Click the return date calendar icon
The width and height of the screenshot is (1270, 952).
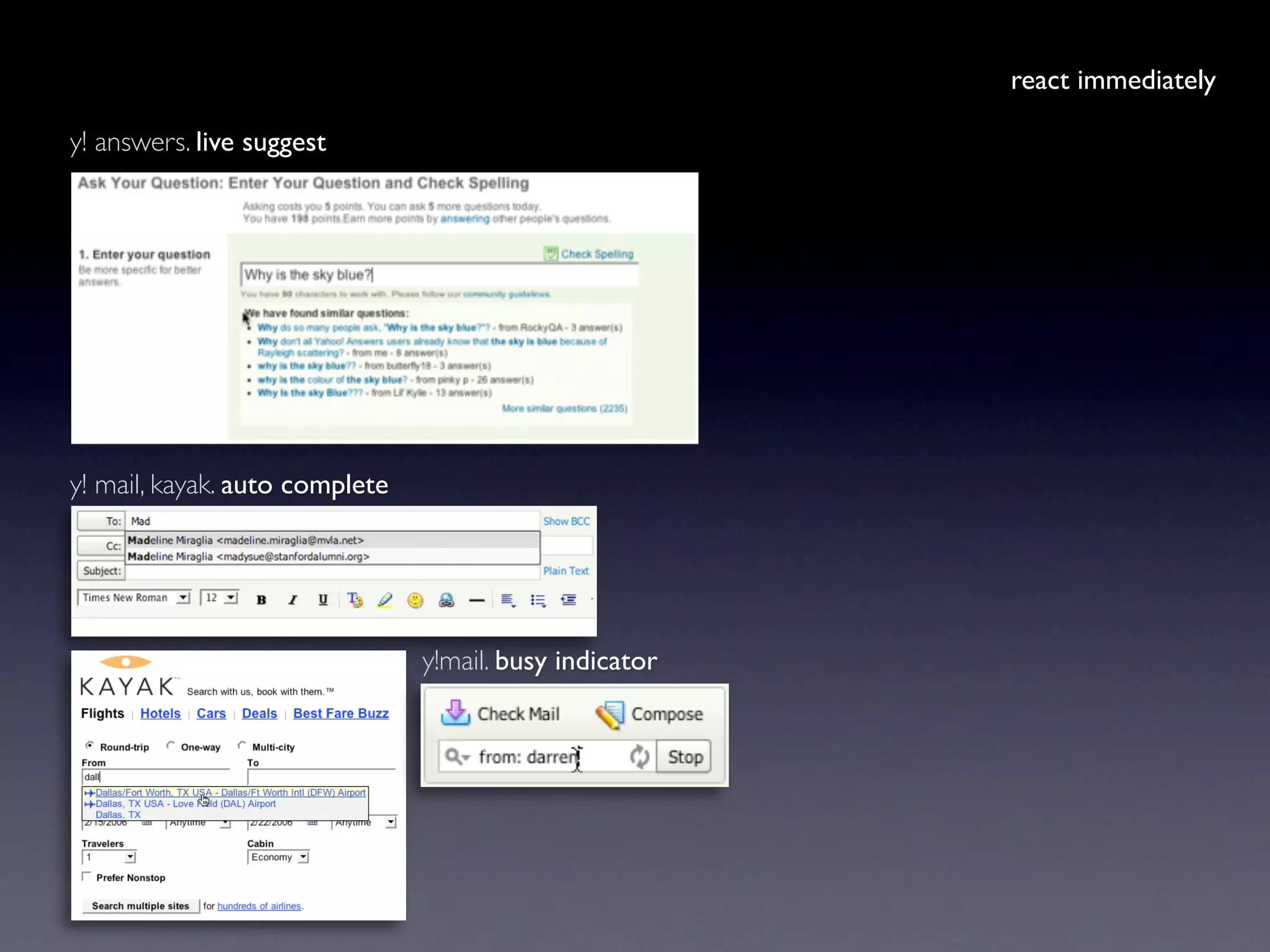point(313,823)
